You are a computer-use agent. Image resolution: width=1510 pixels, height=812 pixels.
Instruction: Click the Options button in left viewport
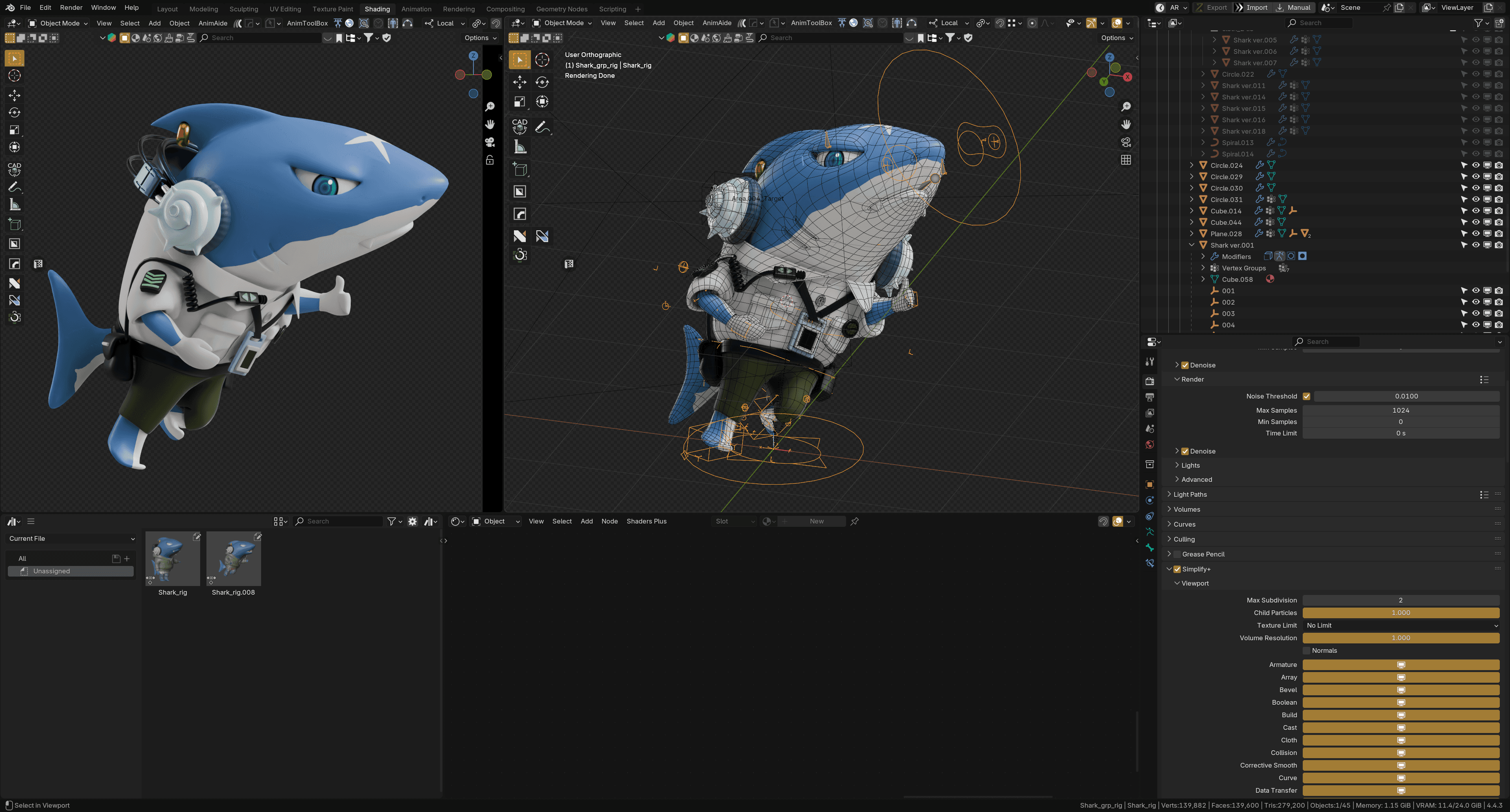(x=480, y=37)
